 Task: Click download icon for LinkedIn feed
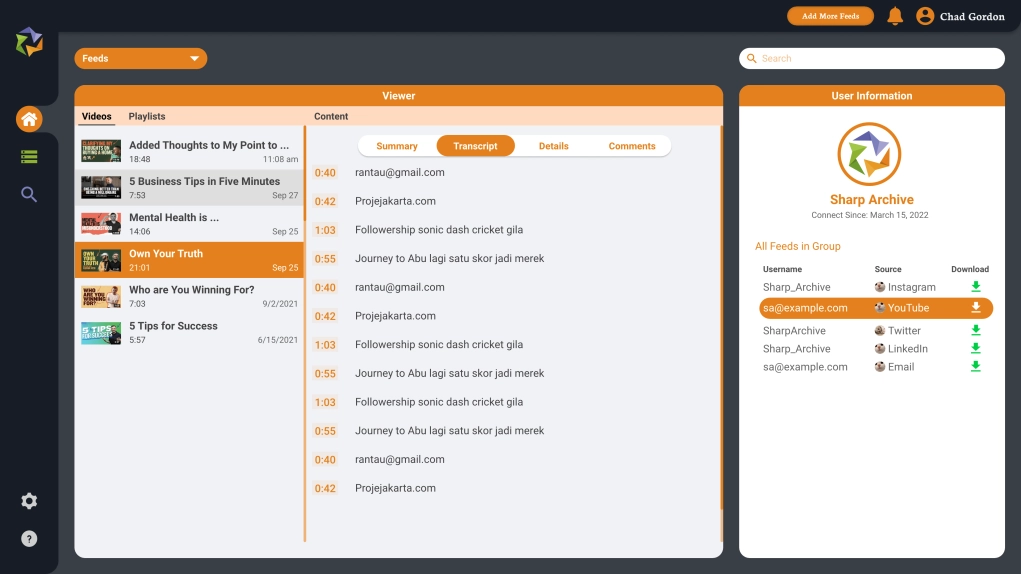976,348
